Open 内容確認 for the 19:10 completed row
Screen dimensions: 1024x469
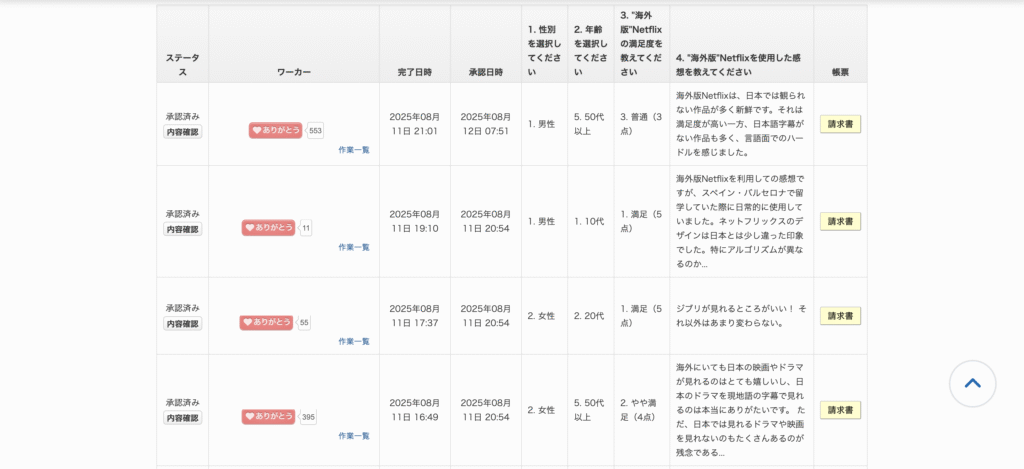pos(182,229)
